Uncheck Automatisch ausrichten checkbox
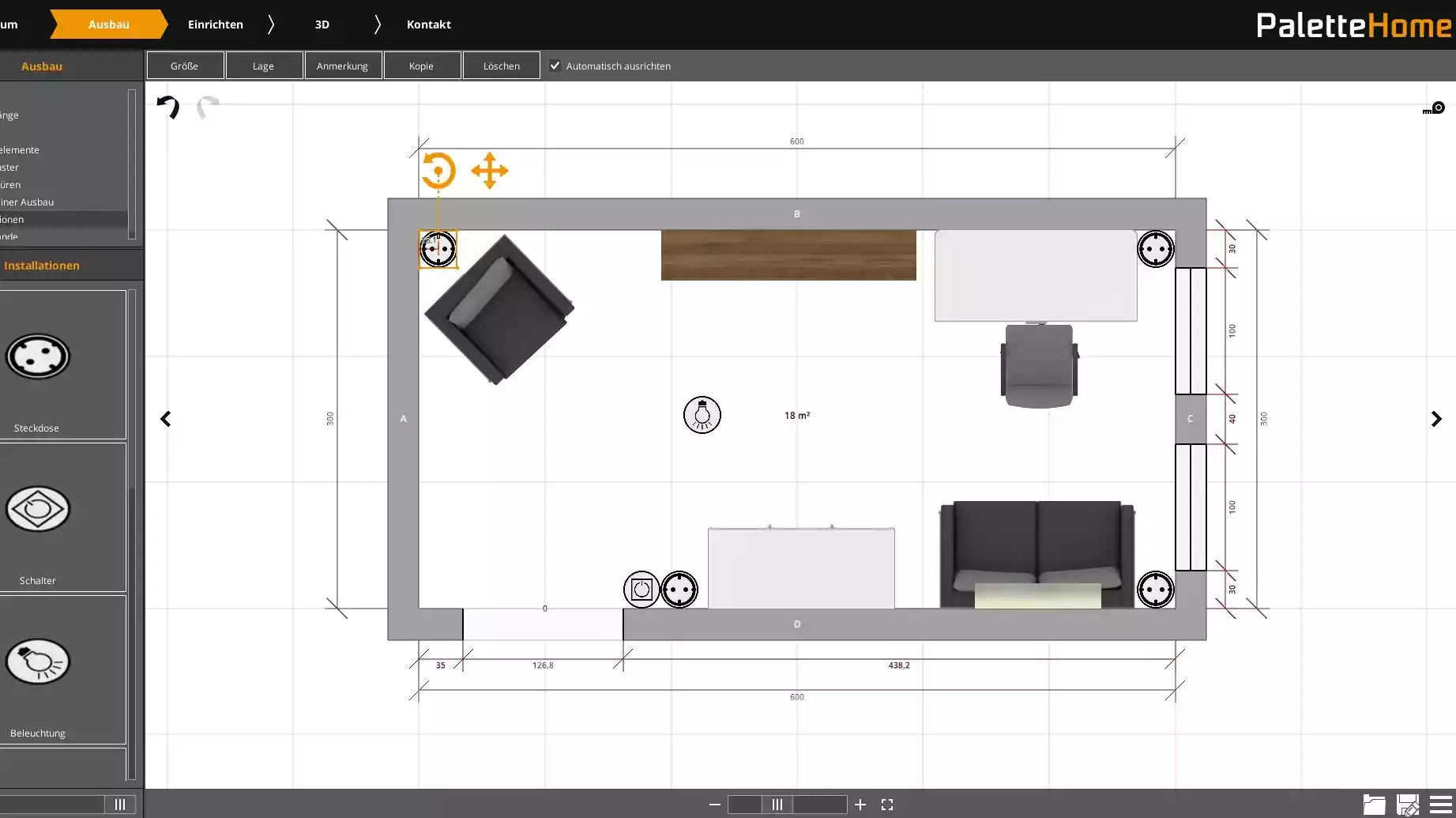This screenshot has height=818, width=1456. click(555, 66)
